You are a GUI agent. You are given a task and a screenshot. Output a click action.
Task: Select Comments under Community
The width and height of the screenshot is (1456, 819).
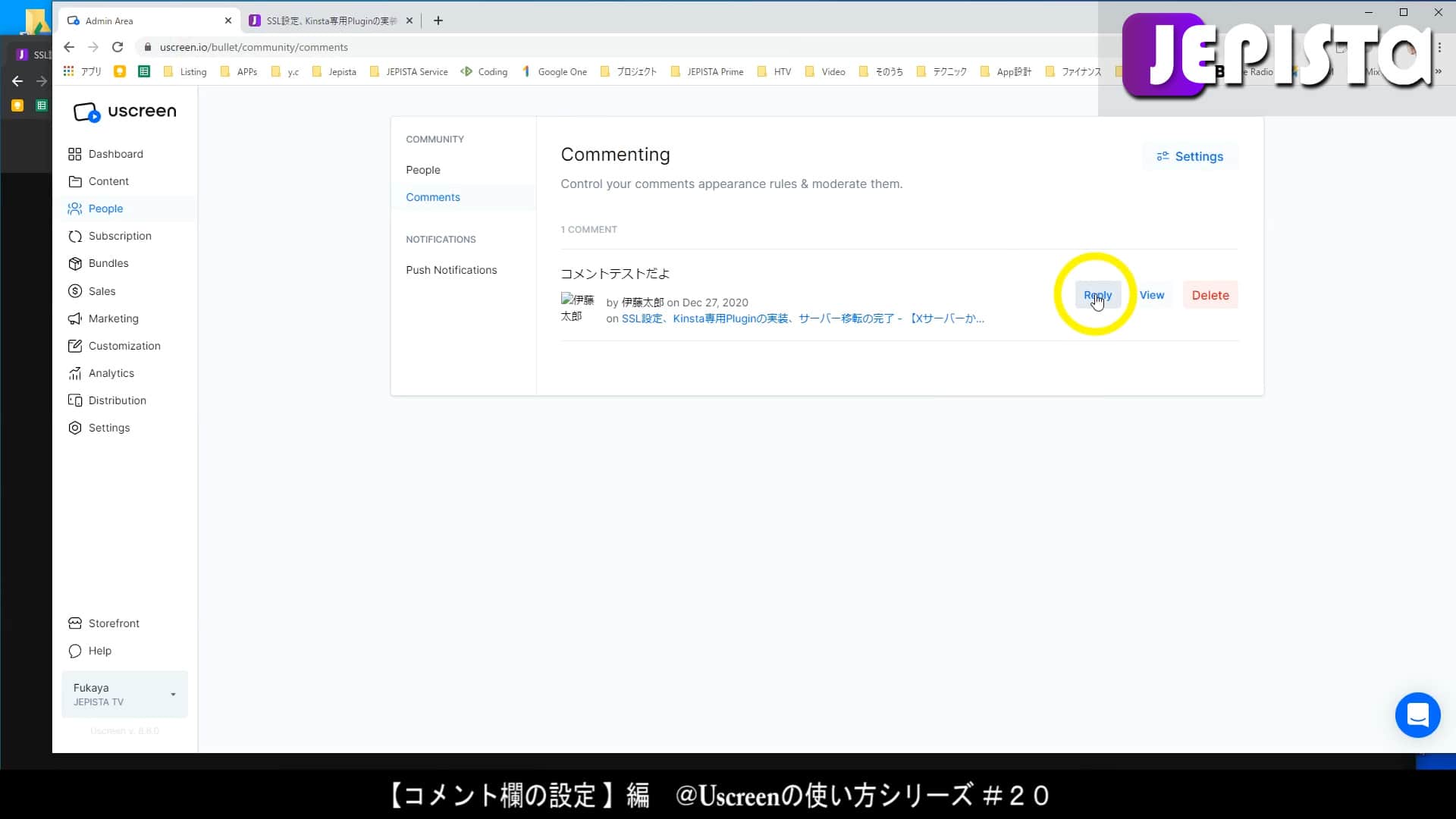pyautogui.click(x=433, y=197)
